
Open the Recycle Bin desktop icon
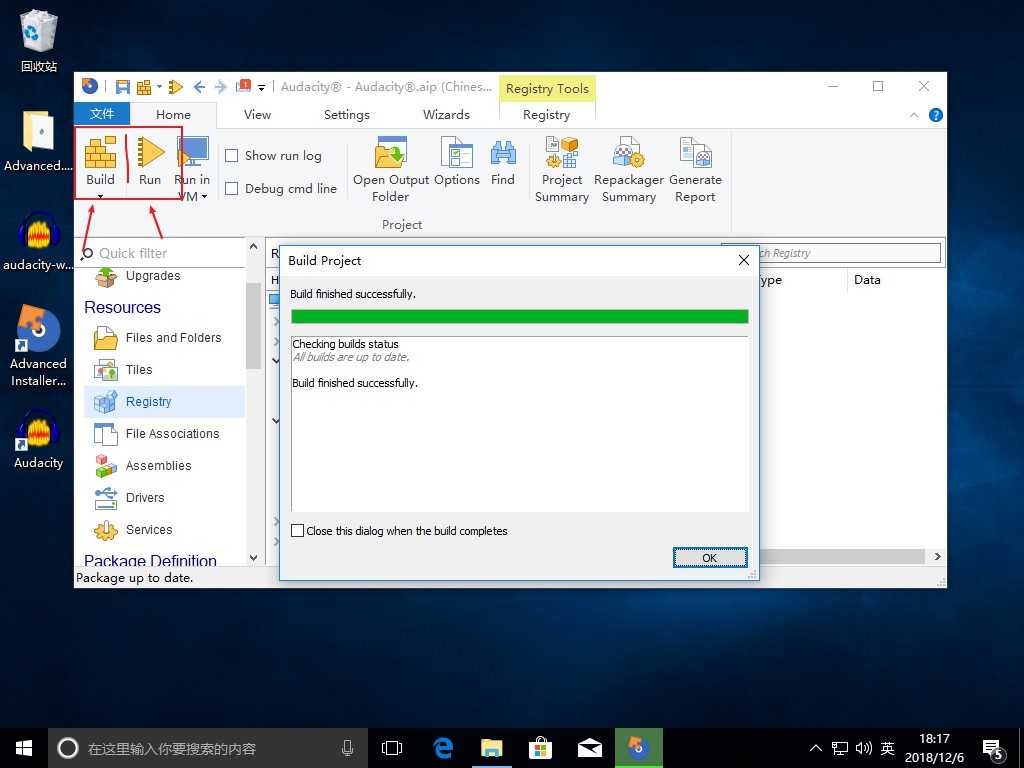39,40
